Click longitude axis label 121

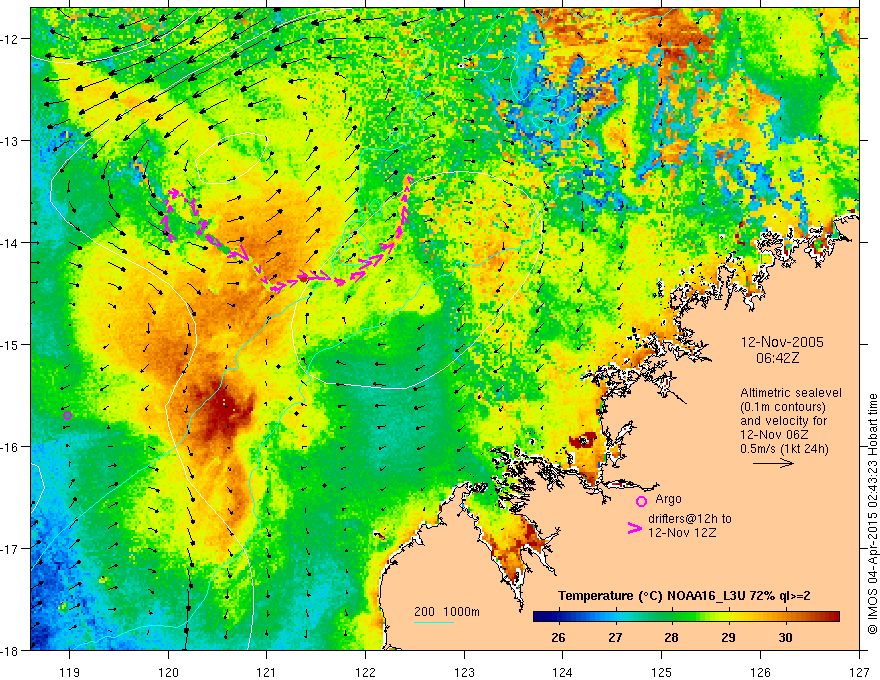click(267, 672)
